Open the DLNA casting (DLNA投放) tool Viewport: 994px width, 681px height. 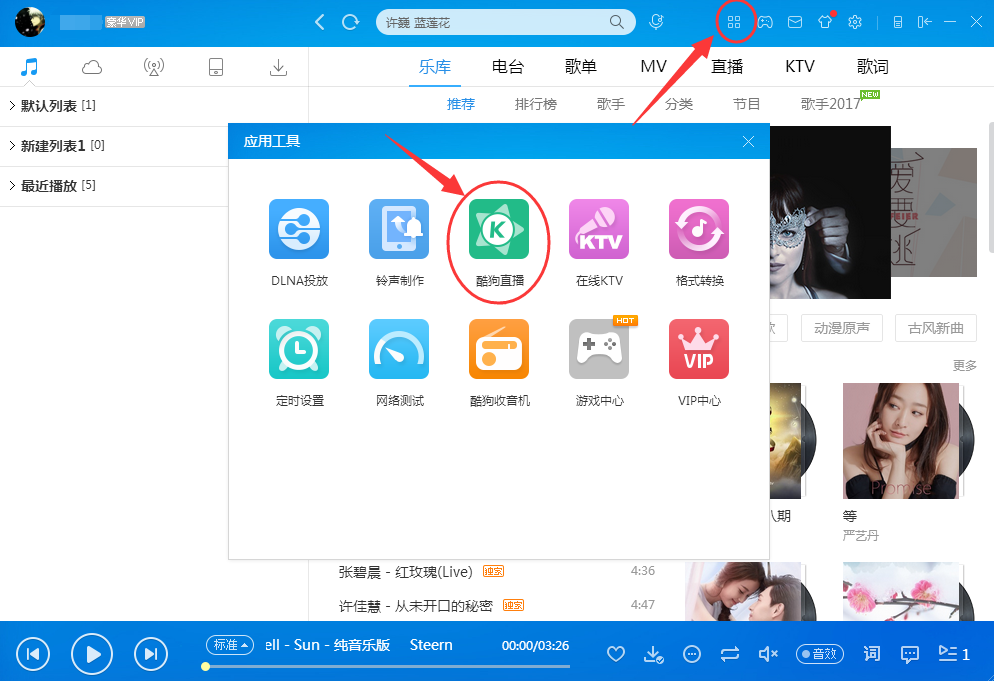tap(298, 229)
